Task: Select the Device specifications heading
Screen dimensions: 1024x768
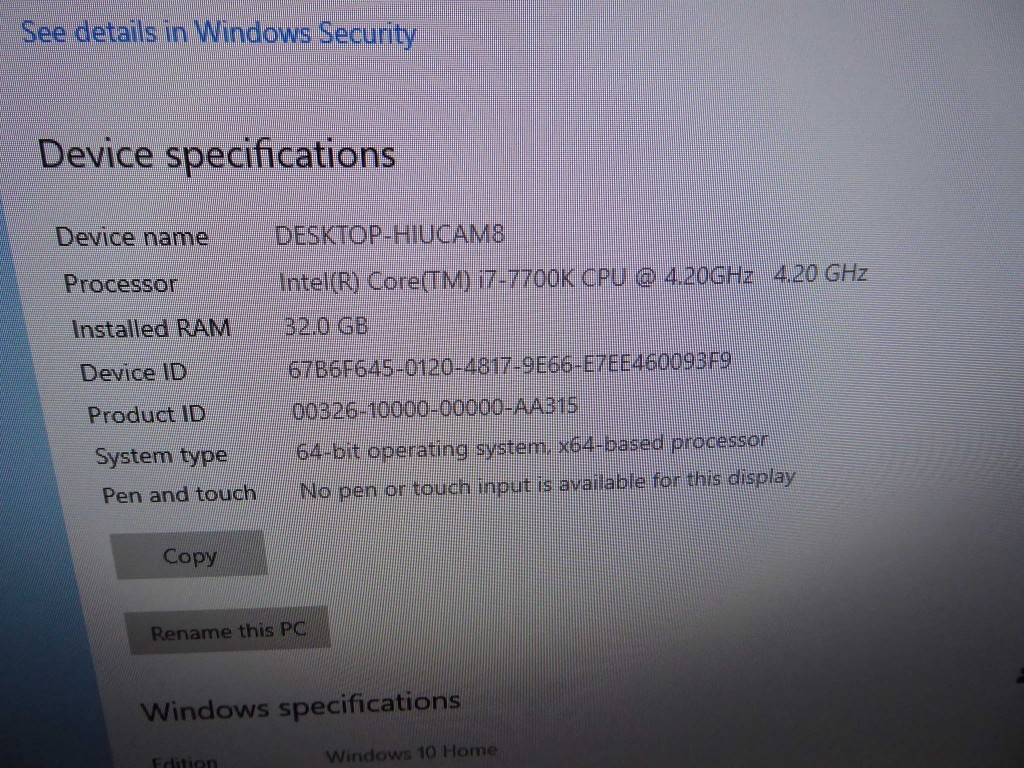Action: pos(217,155)
